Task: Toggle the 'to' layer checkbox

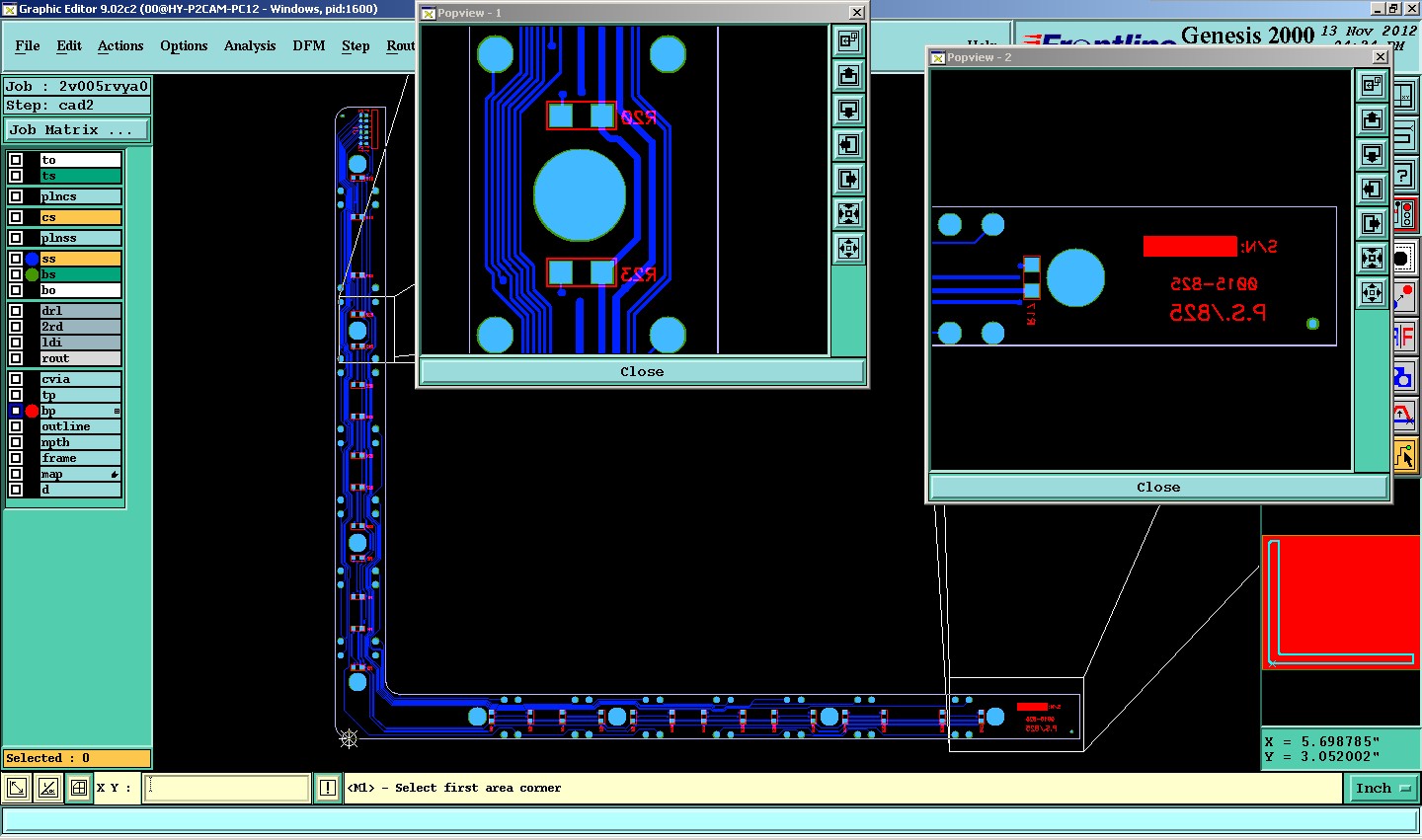Action: pyautogui.click(x=16, y=160)
